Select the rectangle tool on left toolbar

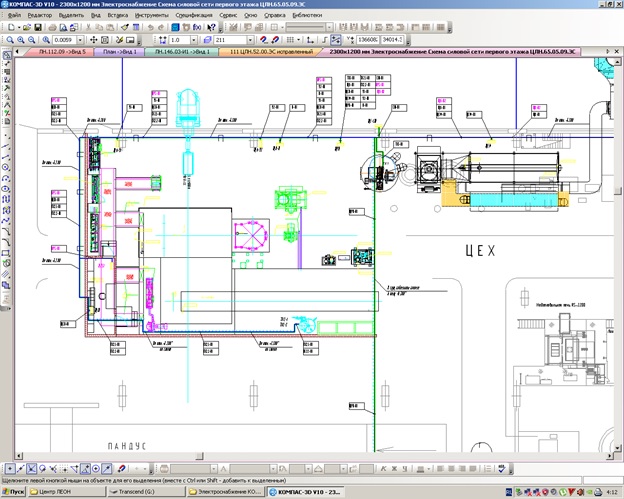coord(6,253)
